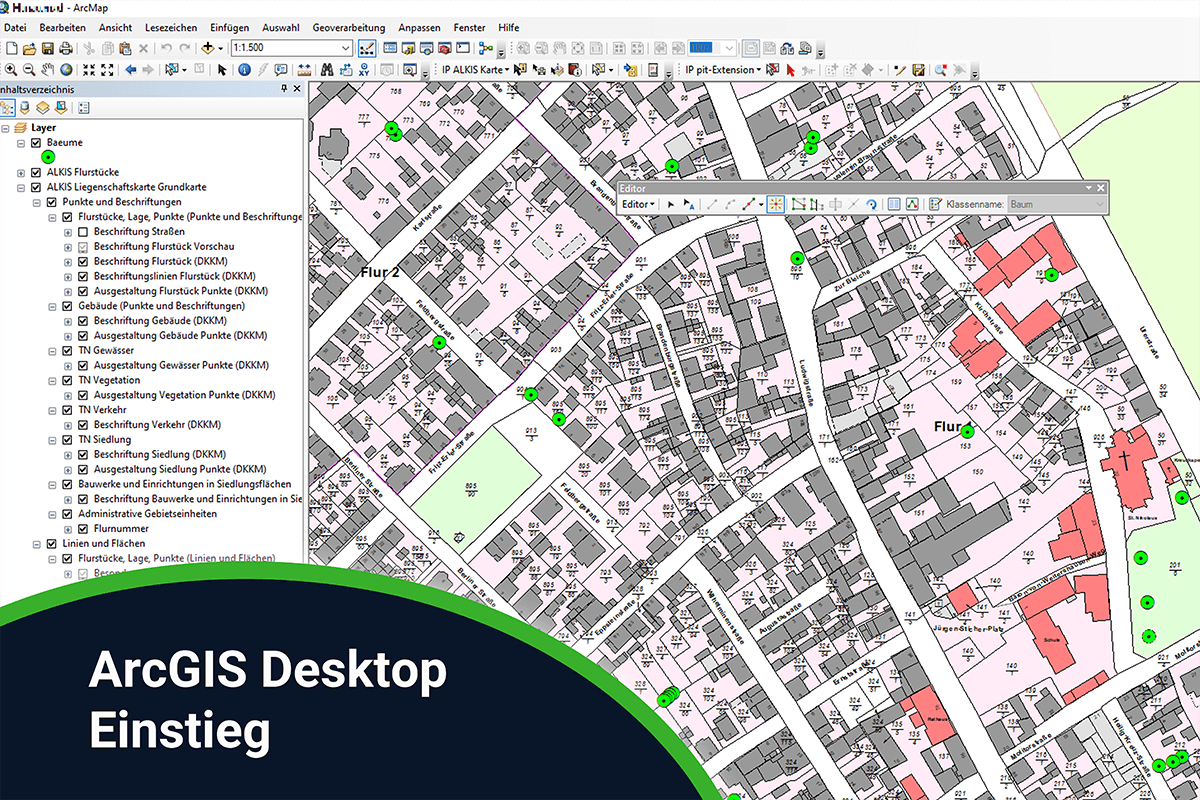This screenshot has width=1200, height=800.
Task: Zoom to Full Extent with the globe icon
Action: [66, 70]
